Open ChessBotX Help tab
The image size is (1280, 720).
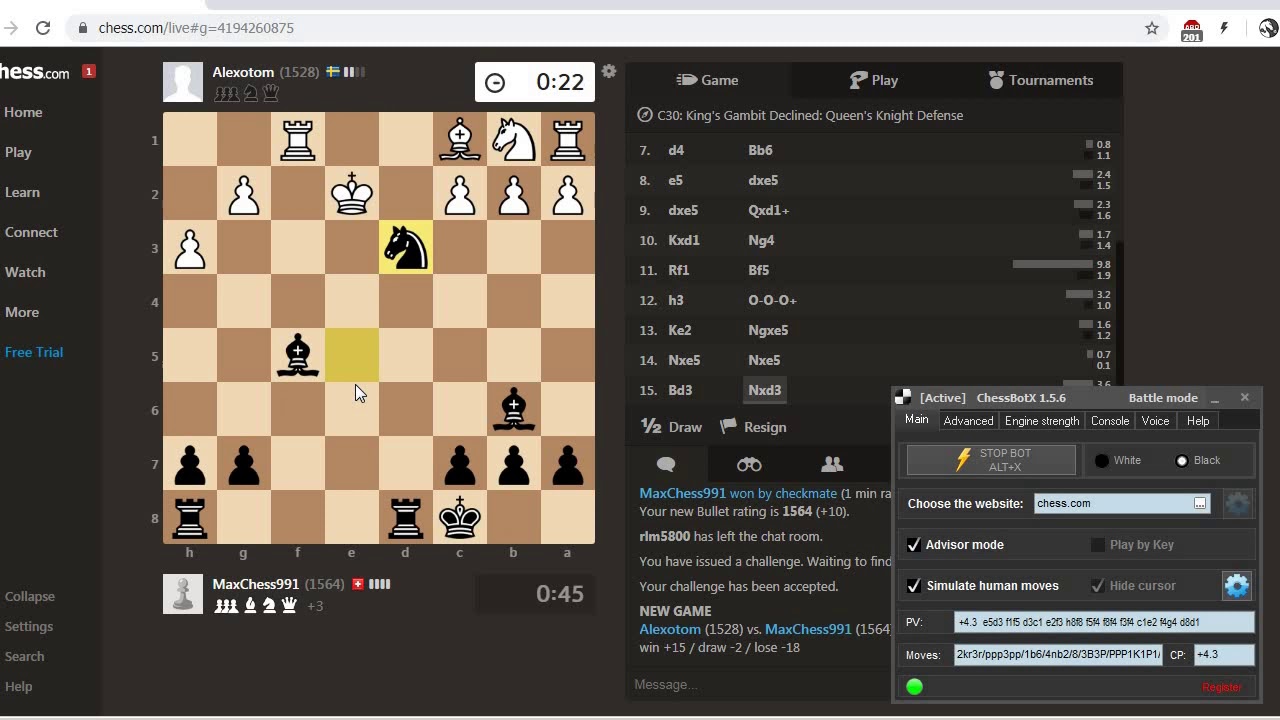(x=1198, y=421)
